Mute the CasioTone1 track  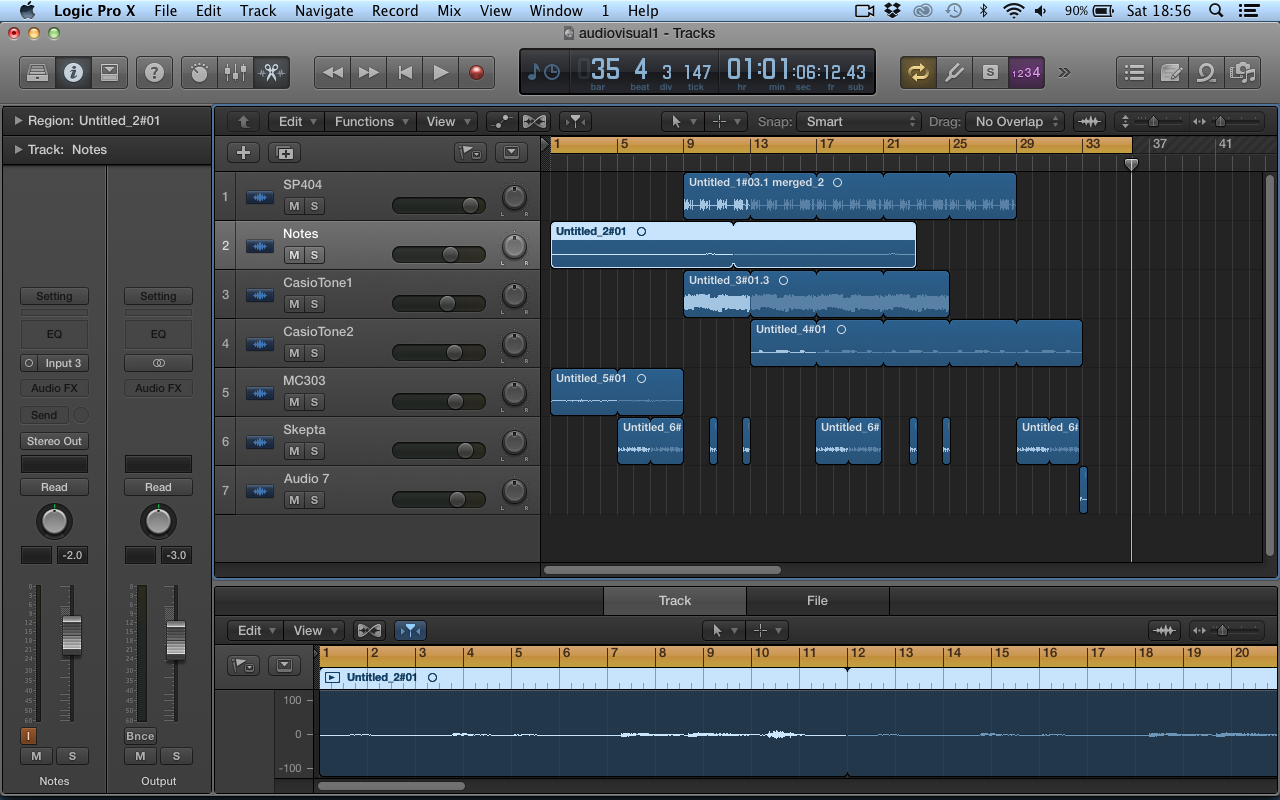click(x=294, y=304)
